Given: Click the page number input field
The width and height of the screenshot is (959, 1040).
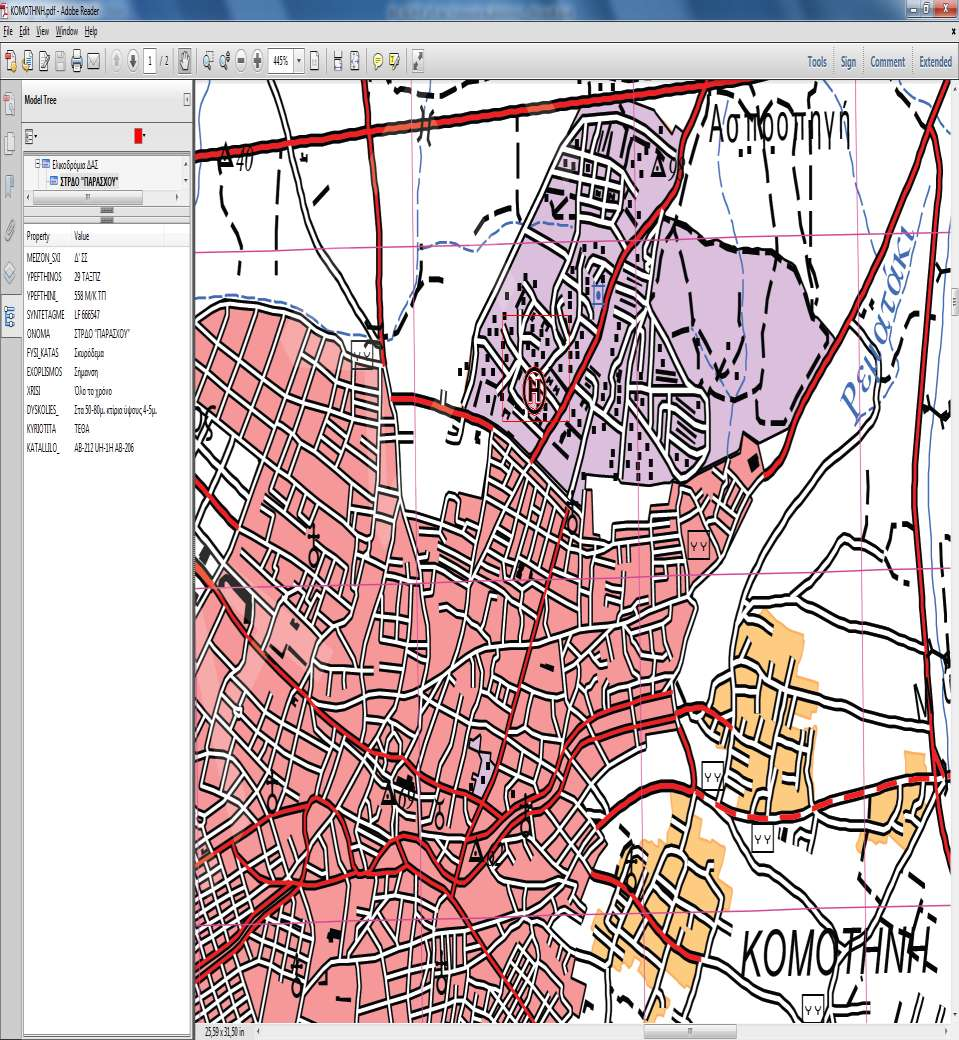Looking at the screenshot, I should [x=149, y=62].
